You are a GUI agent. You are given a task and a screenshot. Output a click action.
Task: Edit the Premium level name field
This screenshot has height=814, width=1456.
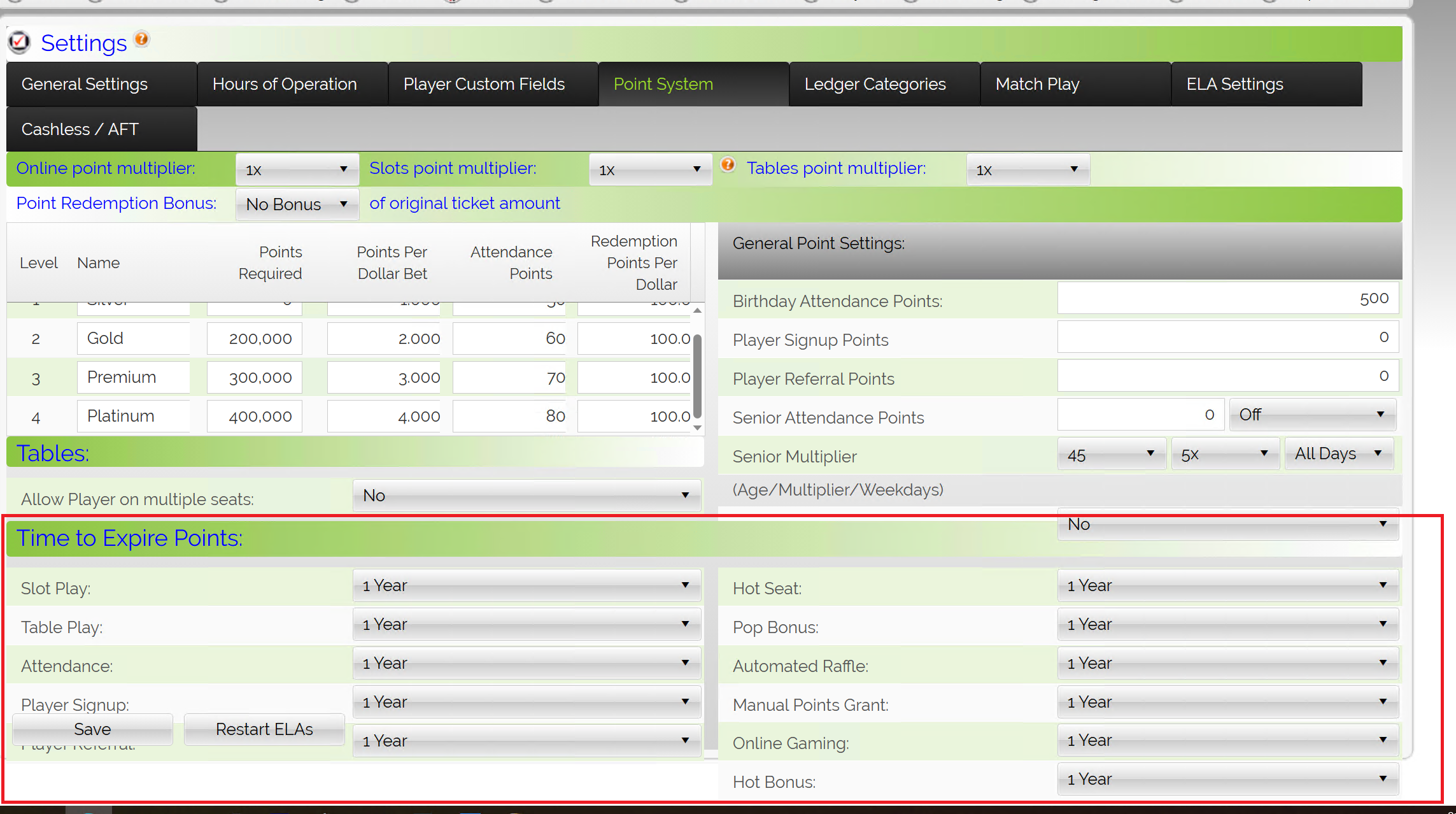coord(134,377)
